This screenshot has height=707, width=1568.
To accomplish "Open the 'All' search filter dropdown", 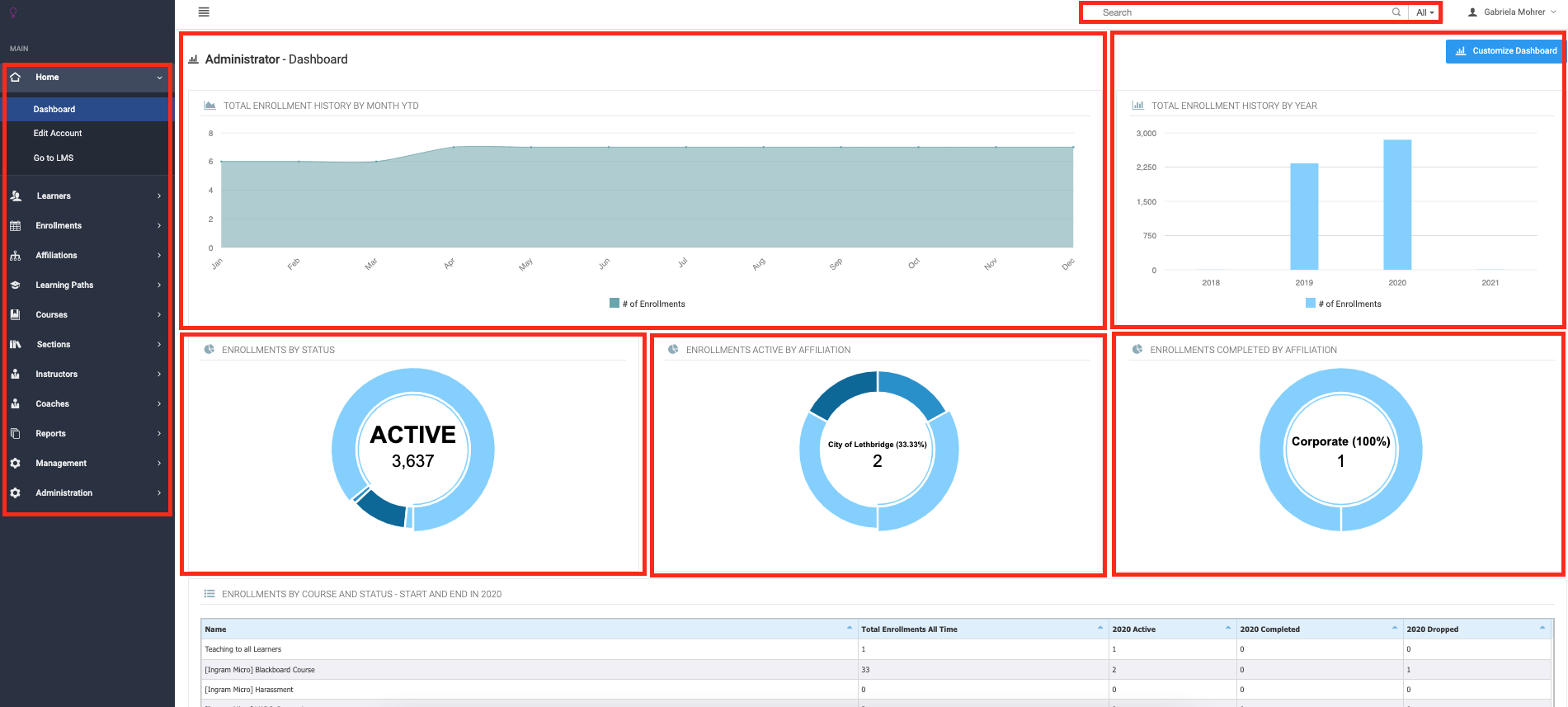I will (1424, 12).
